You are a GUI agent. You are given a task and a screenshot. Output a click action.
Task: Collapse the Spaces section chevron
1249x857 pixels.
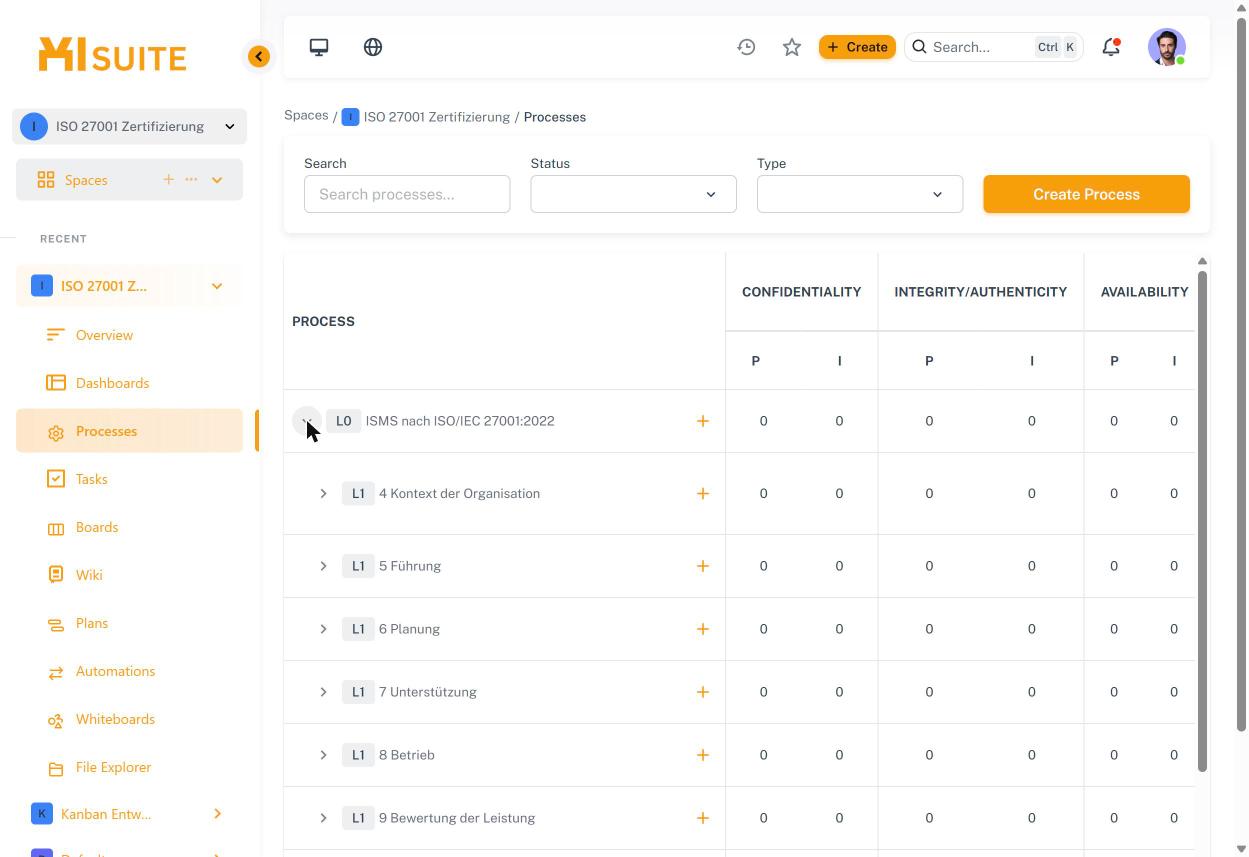pos(217,180)
